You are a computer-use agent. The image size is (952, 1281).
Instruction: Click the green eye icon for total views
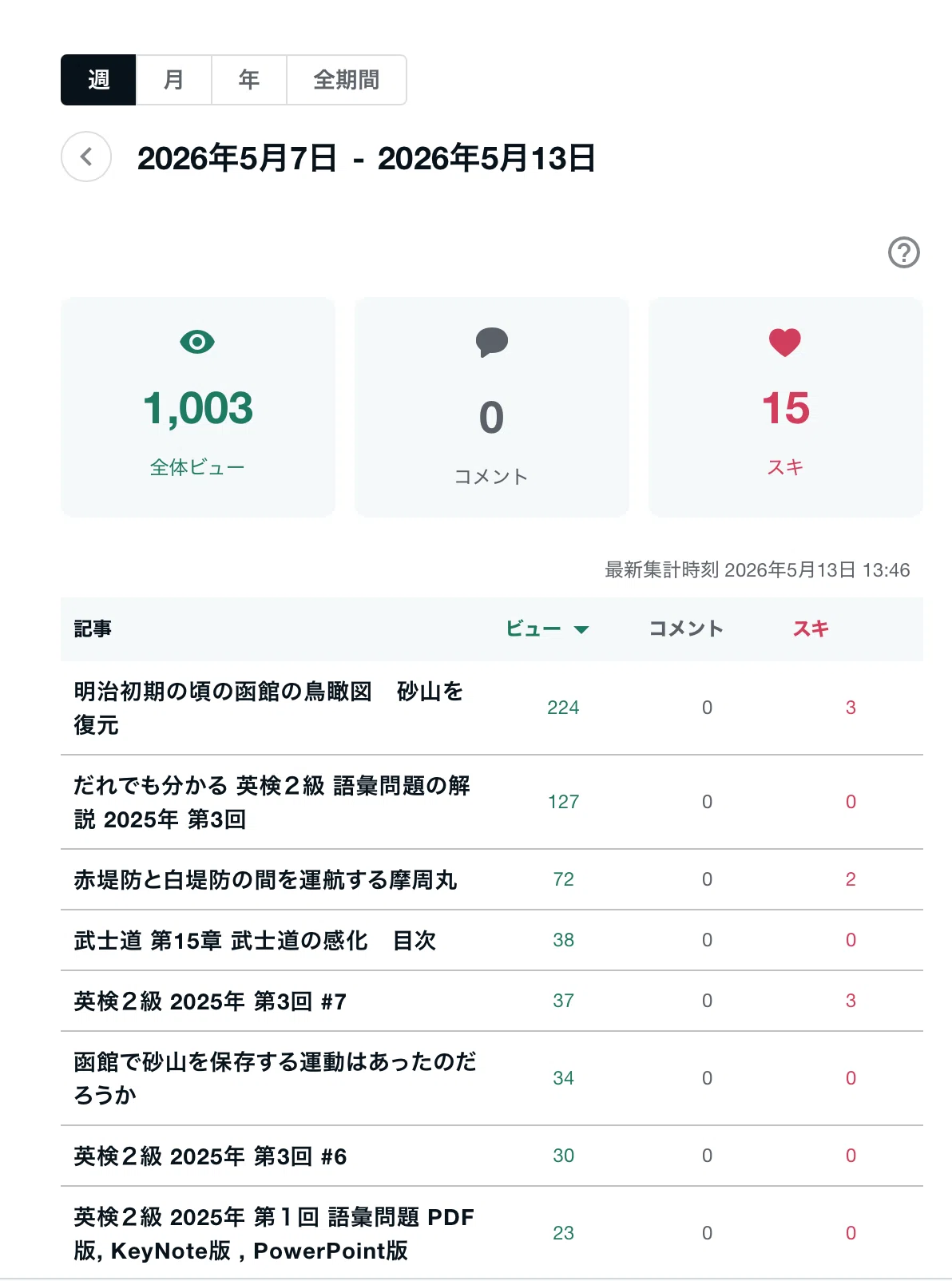[197, 342]
